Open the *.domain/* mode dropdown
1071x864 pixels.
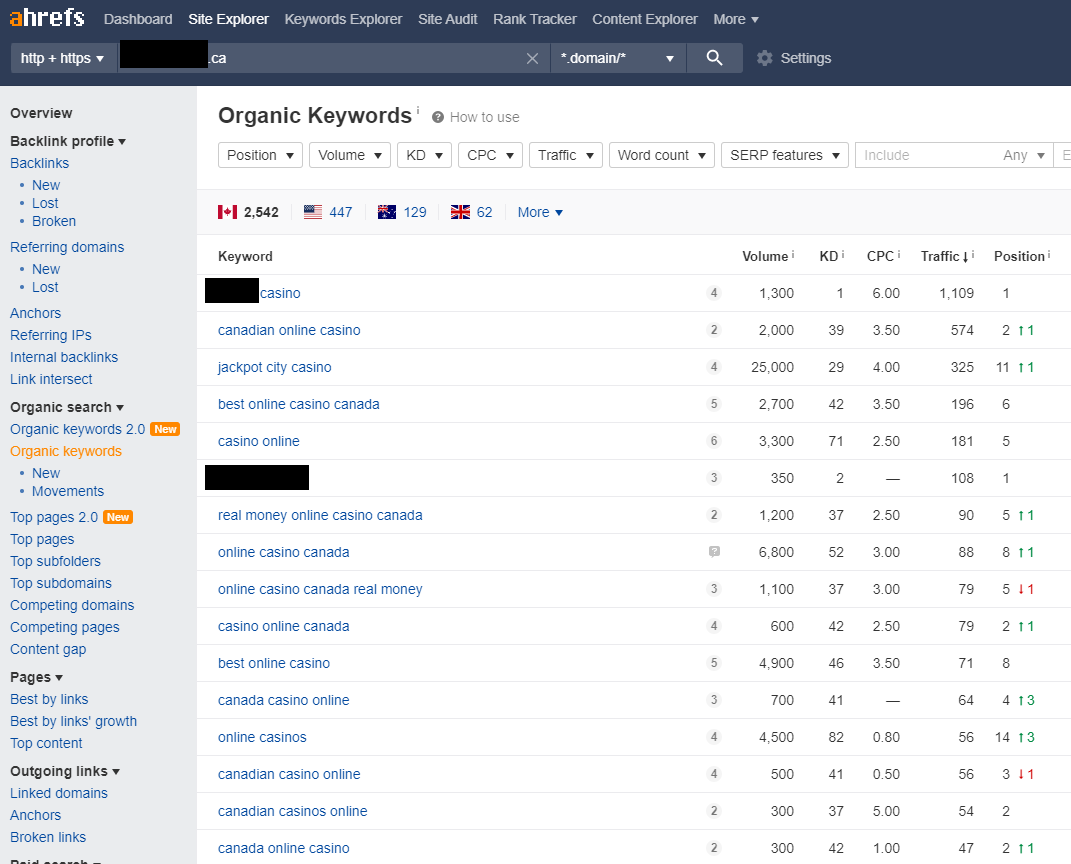tap(617, 58)
